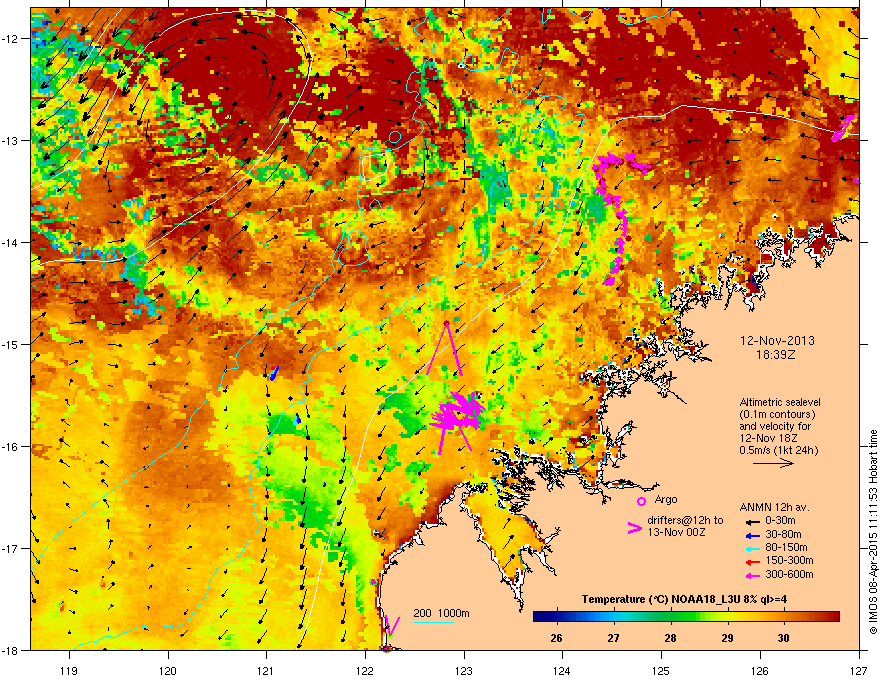Click the 'drifters@12h to' legend text
Image resolution: width=880 pixels, height=680 pixels.
pos(685,521)
